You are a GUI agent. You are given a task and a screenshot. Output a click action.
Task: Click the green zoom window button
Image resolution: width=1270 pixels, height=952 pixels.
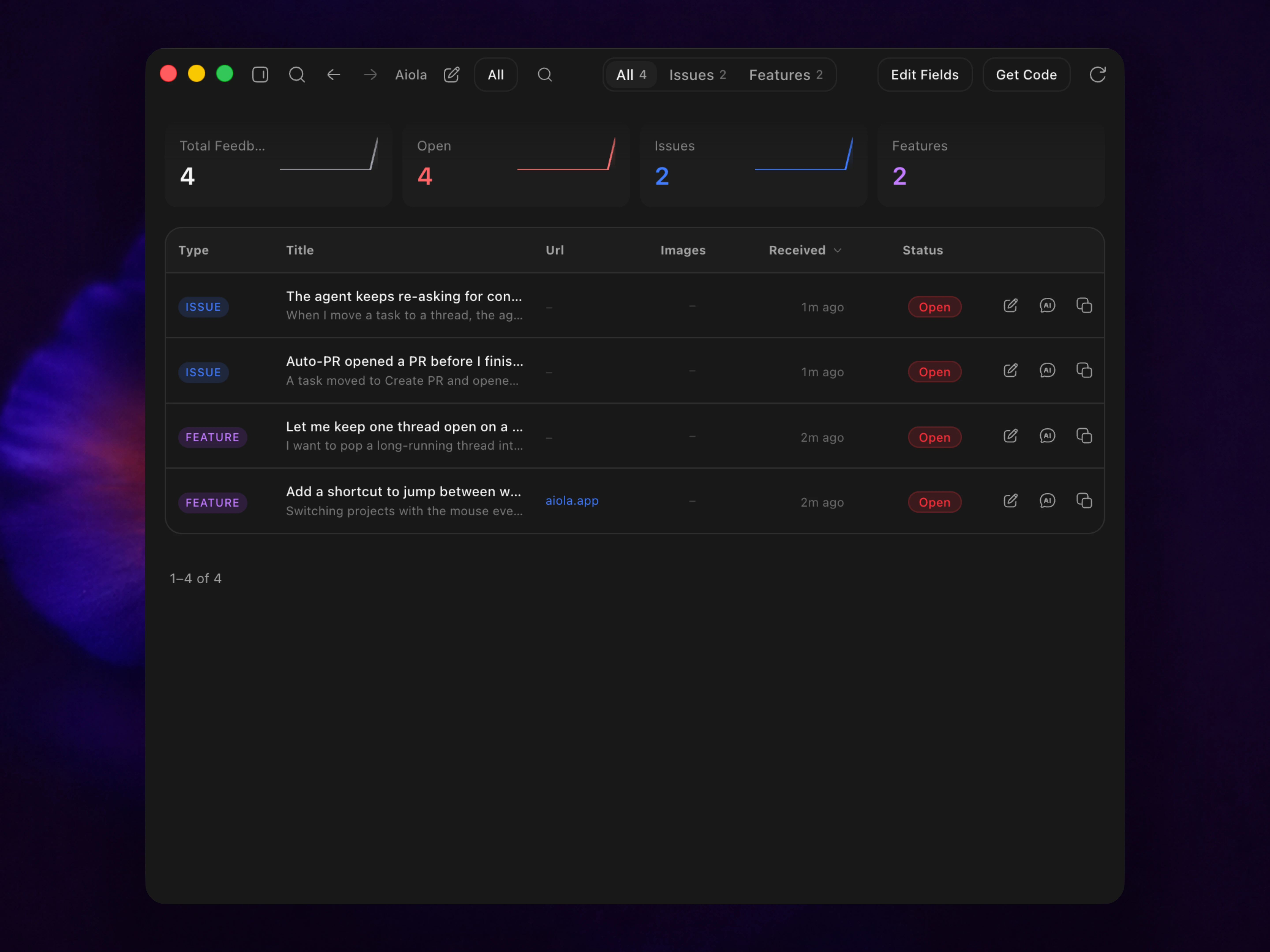point(224,73)
